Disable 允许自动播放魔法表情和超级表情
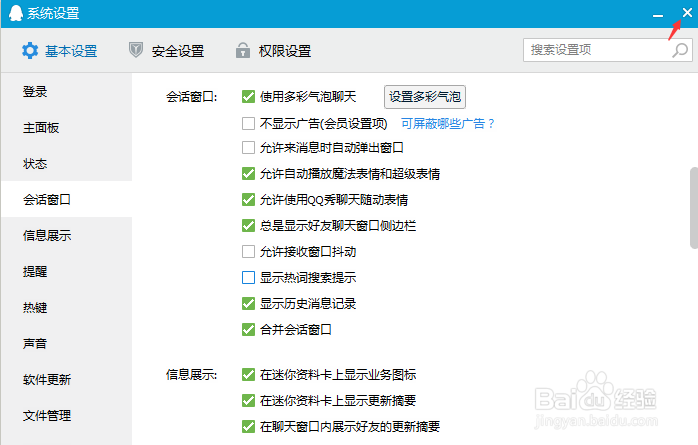Viewport: 698px width, 445px height. [x=248, y=174]
